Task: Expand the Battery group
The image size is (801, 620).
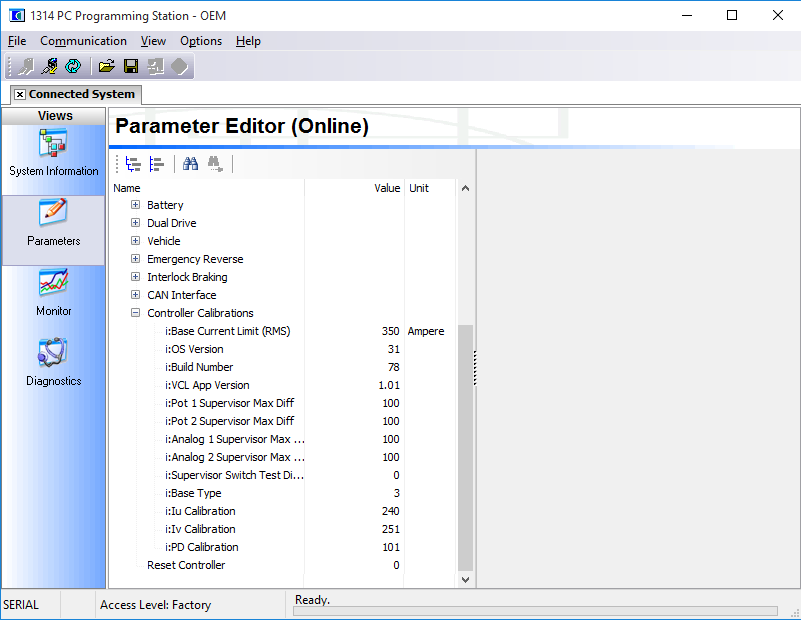Action: pos(135,205)
